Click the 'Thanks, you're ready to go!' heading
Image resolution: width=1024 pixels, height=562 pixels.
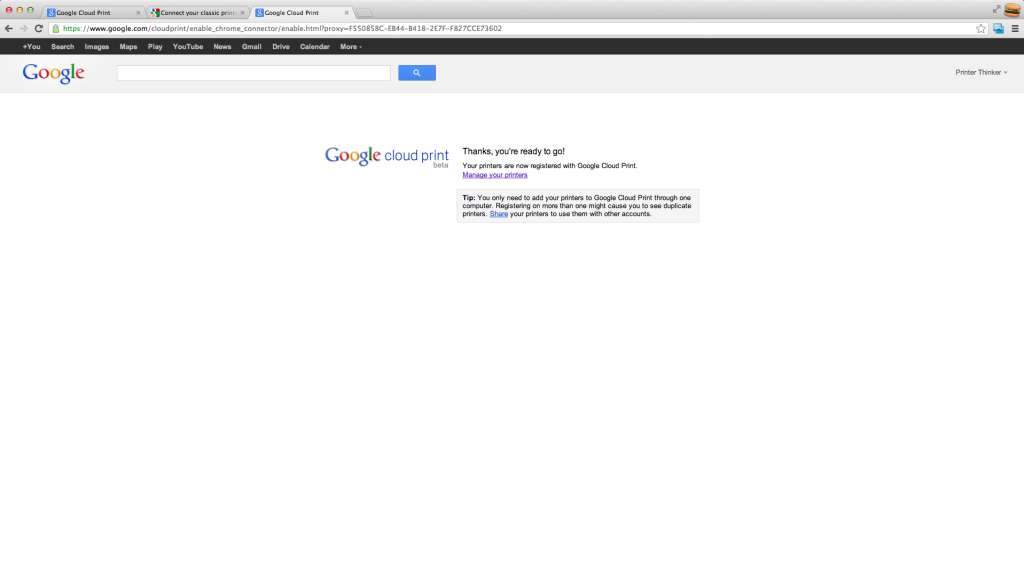click(513, 151)
